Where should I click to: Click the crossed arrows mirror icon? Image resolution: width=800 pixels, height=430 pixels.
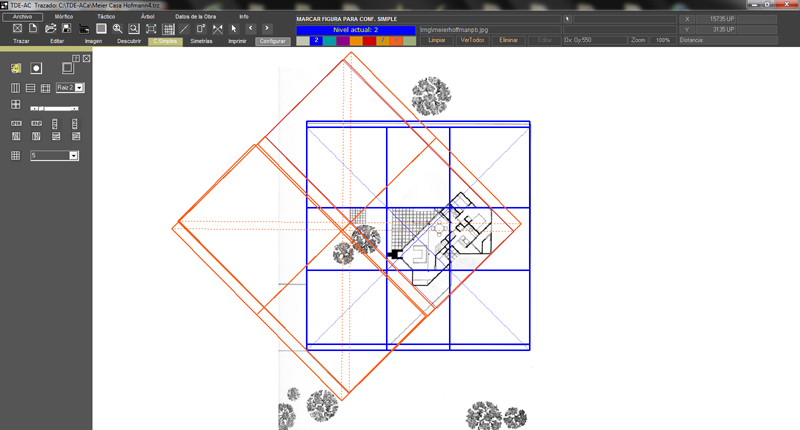218,29
